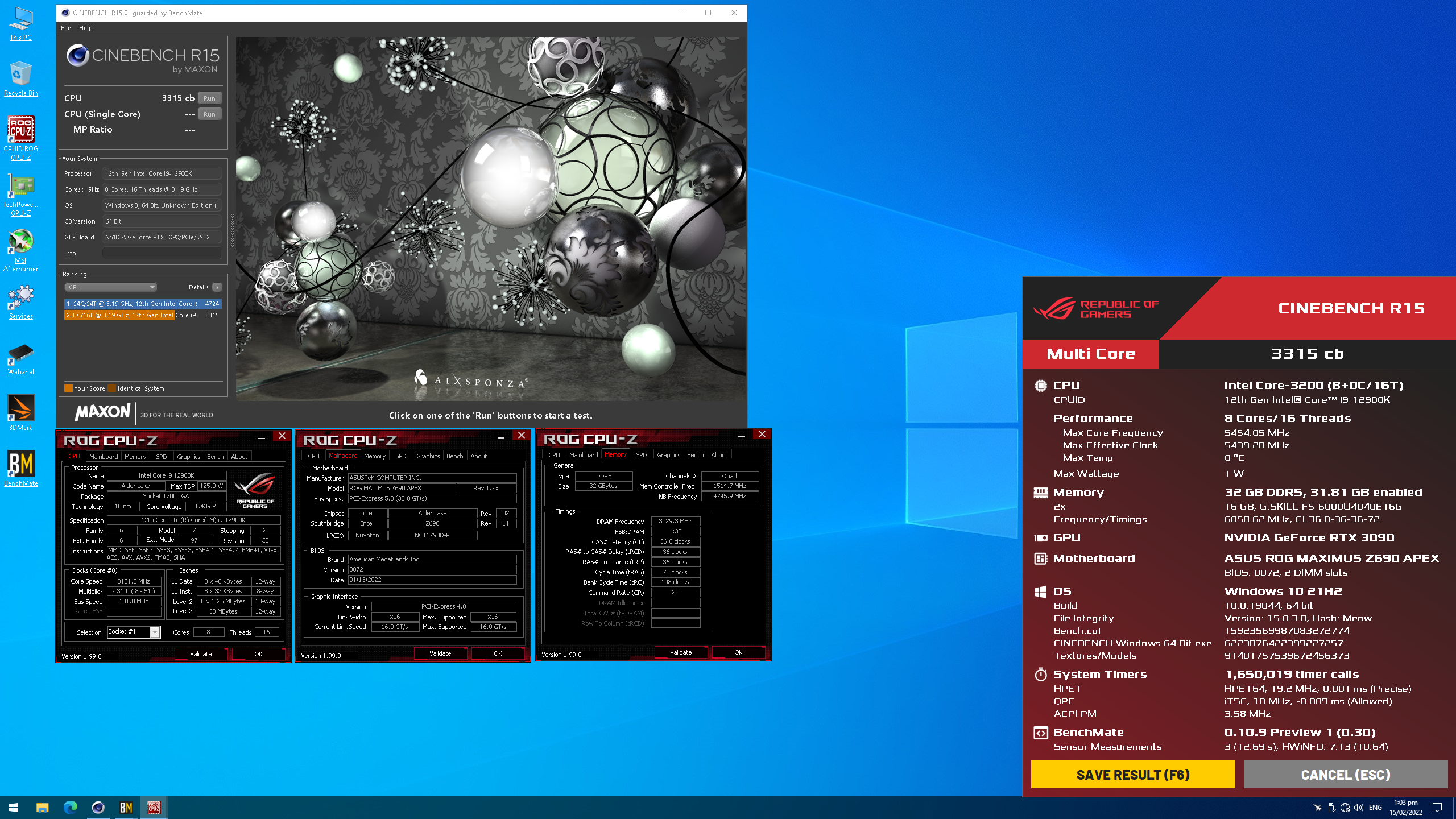The image size is (1456, 819).
Task: Click the Windows Start button
Action: (x=14, y=808)
